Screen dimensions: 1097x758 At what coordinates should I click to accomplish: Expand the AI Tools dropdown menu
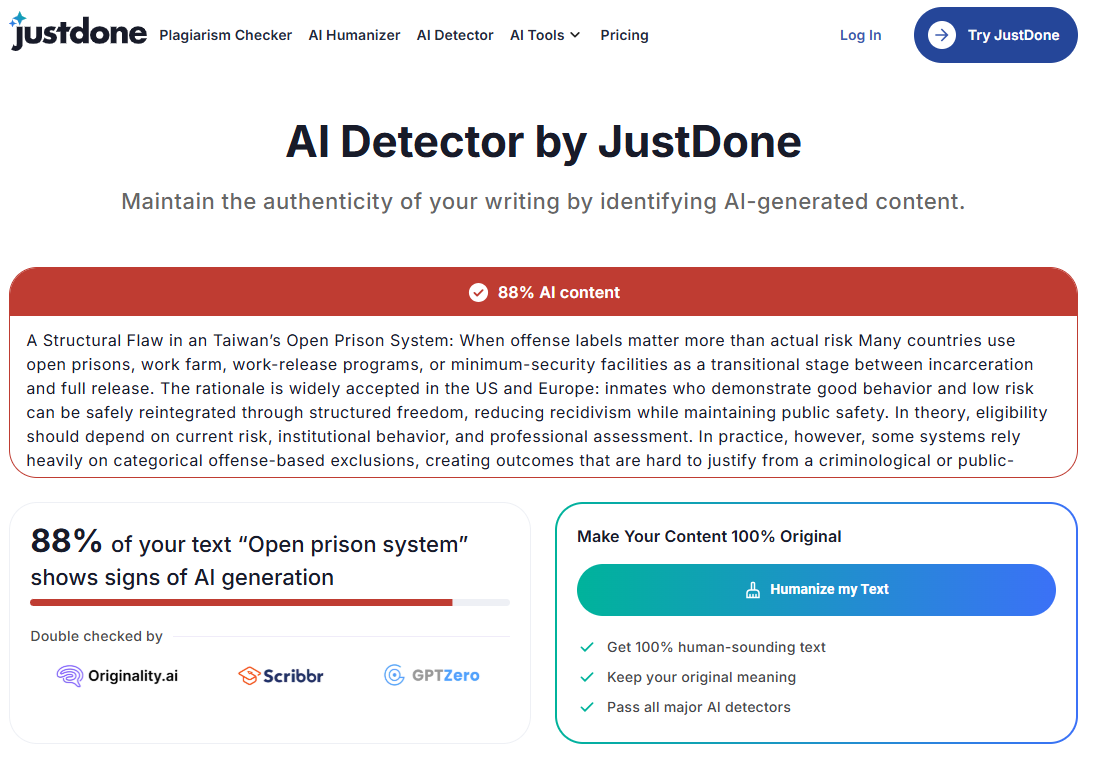pos(545,35)
